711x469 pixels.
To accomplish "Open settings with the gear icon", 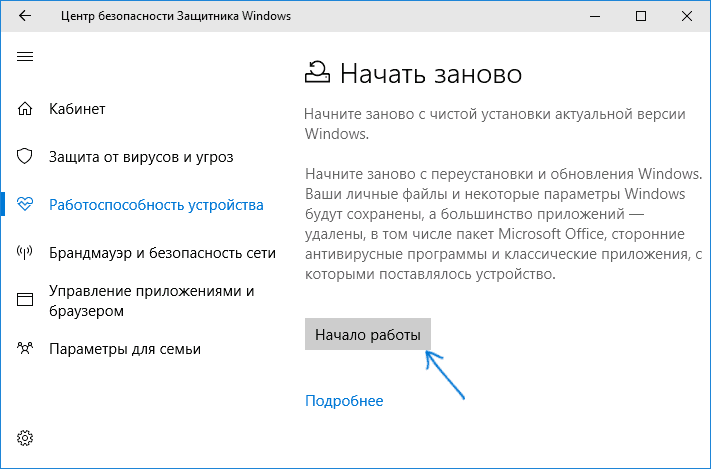I will (25, 438).
